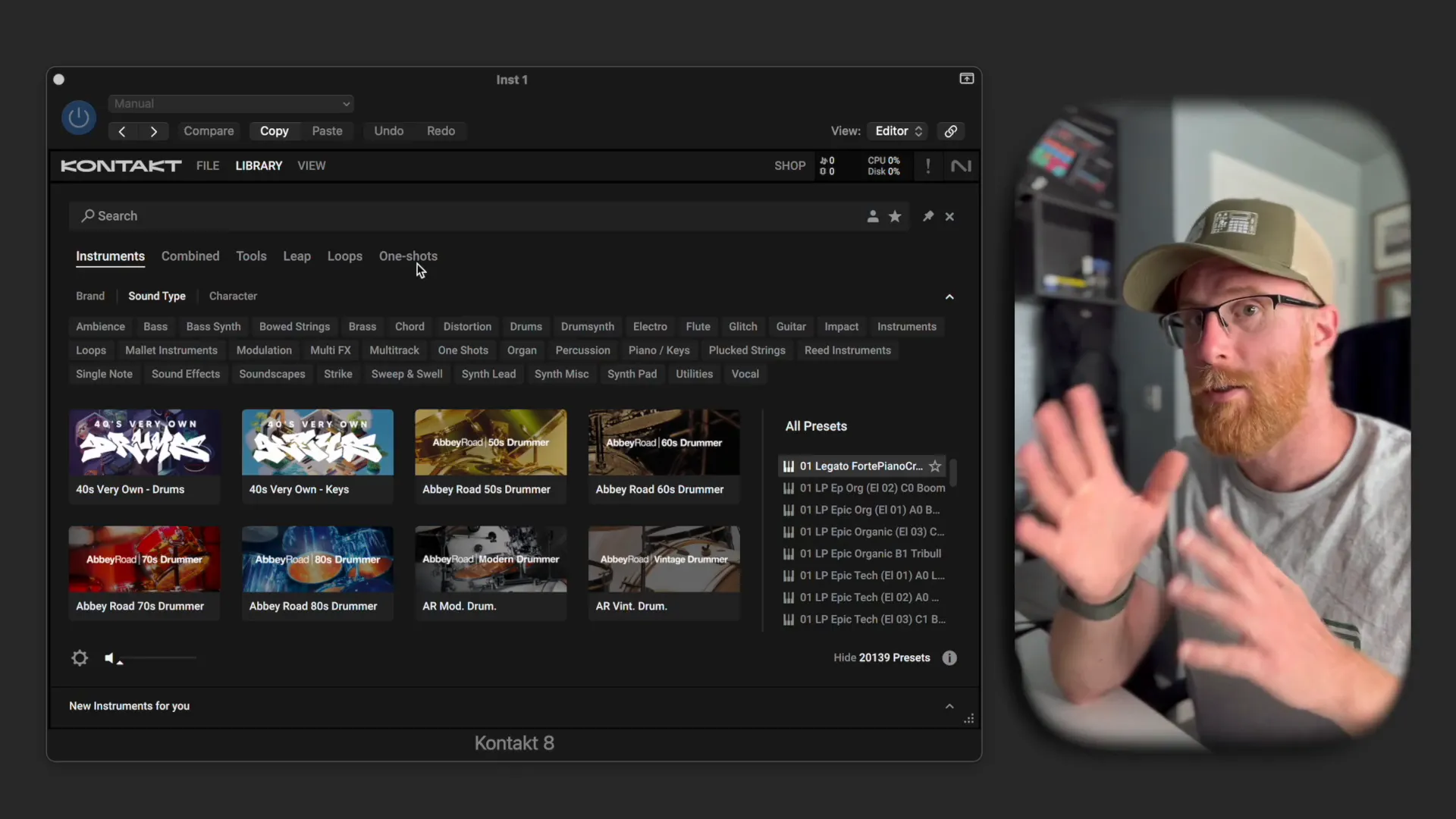Open AR Vint. Drum. thumbnail
The width and height of the screenshot is (1456, 819).
pyautogui.click(x=664, y=573)
